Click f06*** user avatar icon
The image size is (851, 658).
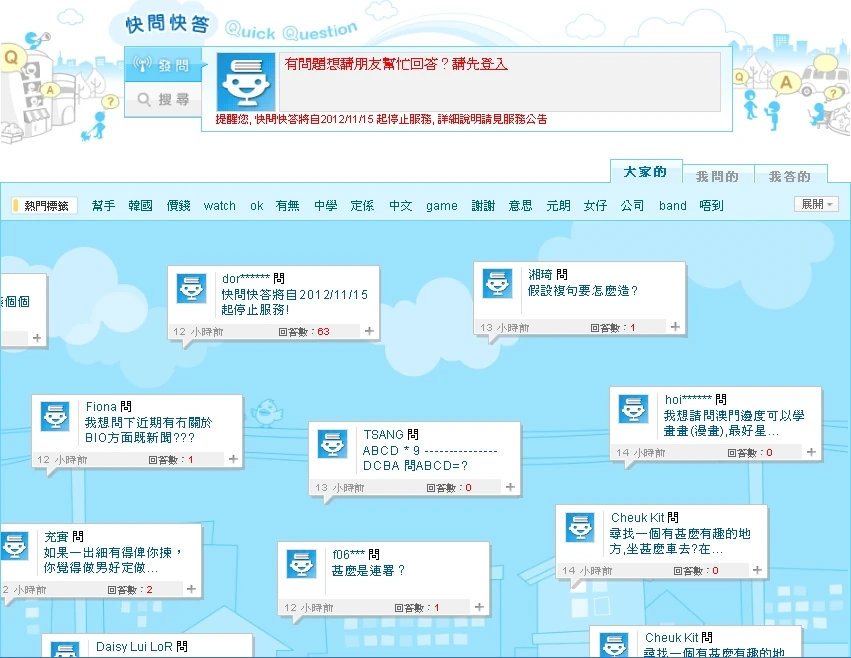tap(301, 564)
